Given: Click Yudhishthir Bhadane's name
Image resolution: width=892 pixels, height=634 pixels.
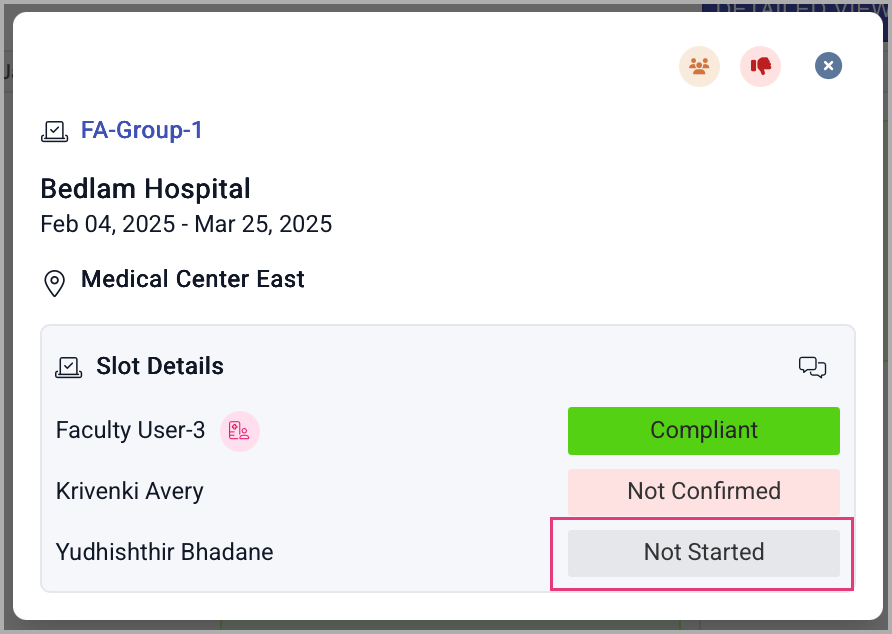Looking at the screenshot, I should (164, 551).
